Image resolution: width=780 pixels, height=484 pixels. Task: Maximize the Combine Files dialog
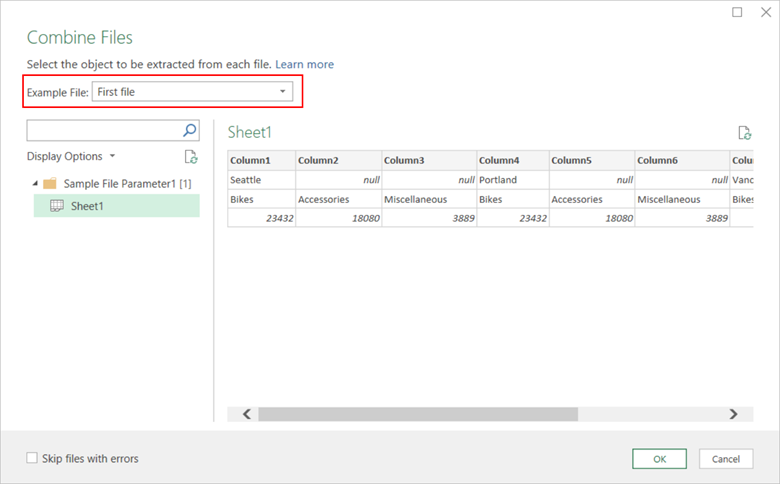tap(737, 12)
